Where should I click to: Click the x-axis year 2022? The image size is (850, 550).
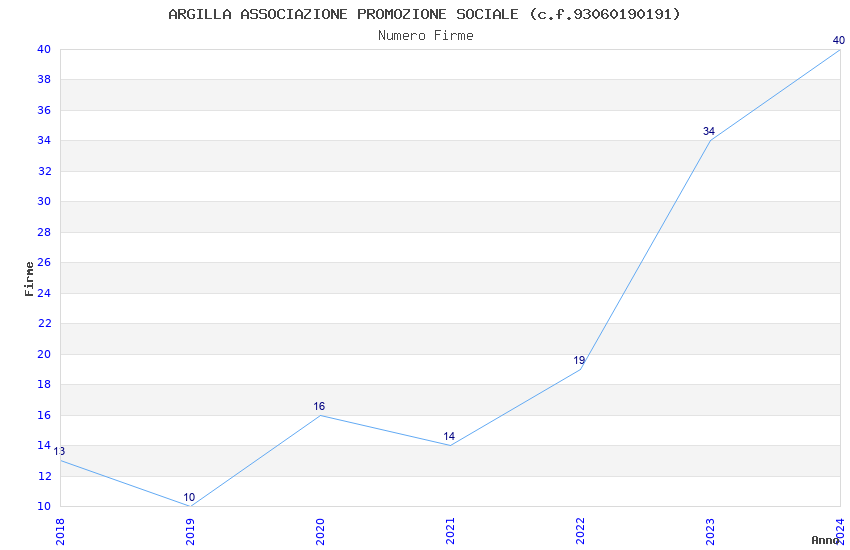(x=580, y=531)
